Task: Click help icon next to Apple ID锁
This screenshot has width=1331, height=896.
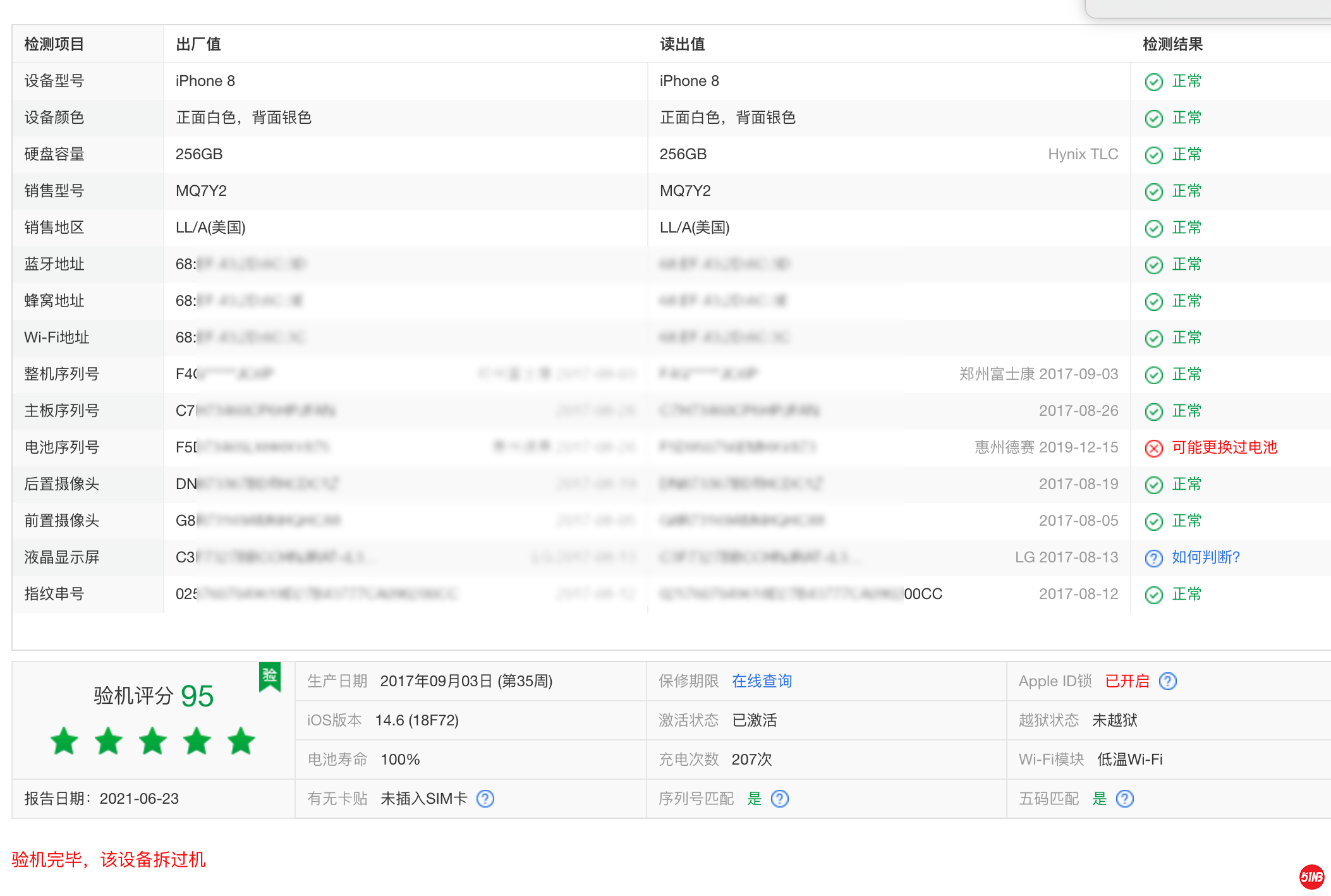Action: point(1167,681)
